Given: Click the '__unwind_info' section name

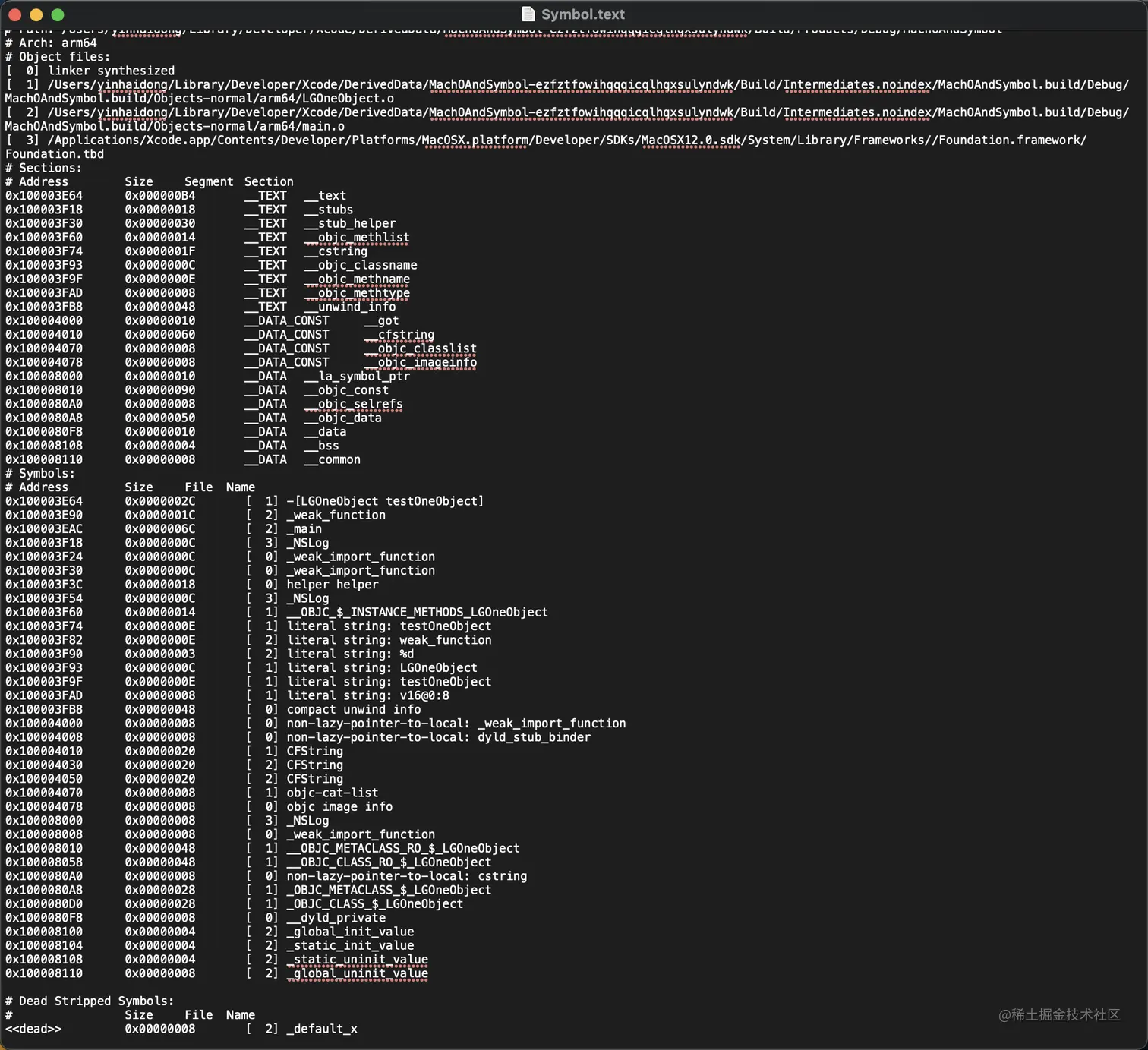Looking at the screenshot, I should 350,307.
